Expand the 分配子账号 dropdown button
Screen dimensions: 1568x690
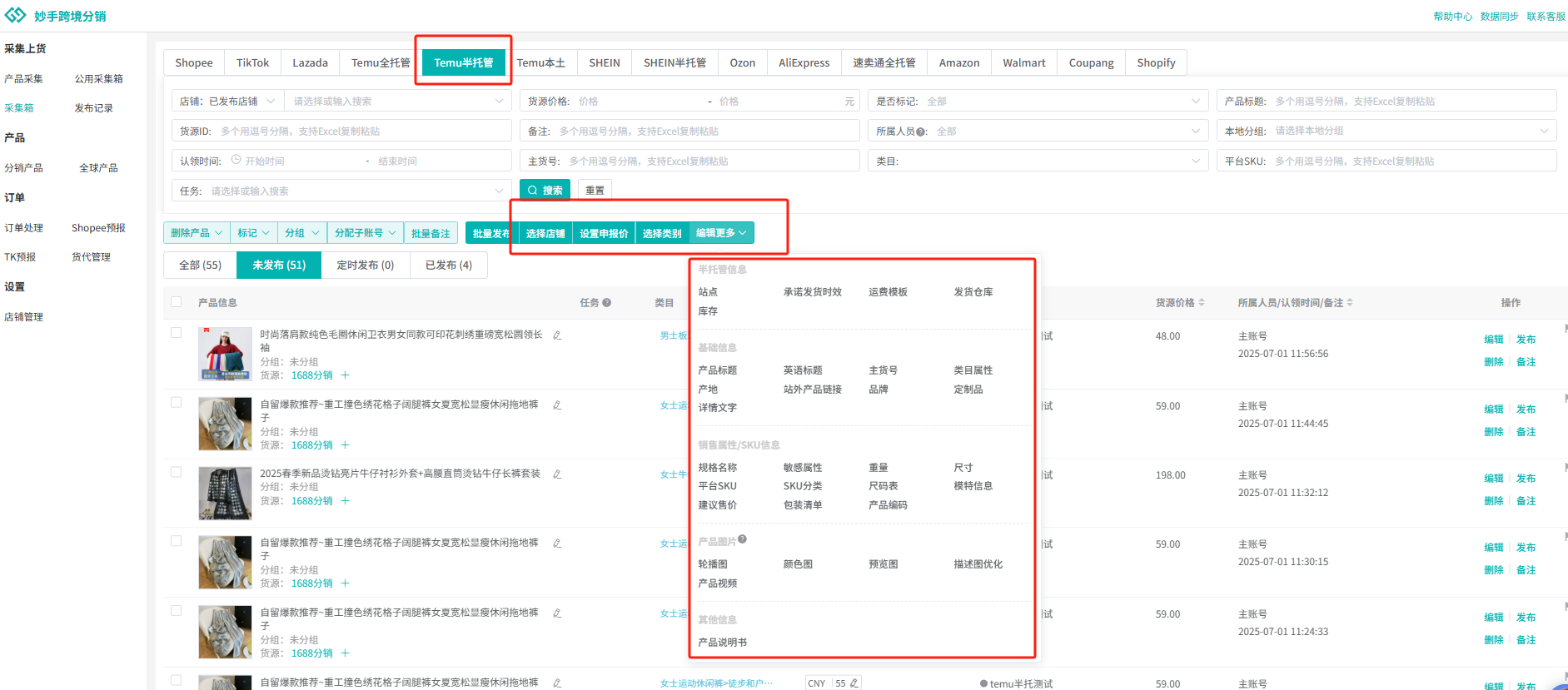(x=366, y=233)
